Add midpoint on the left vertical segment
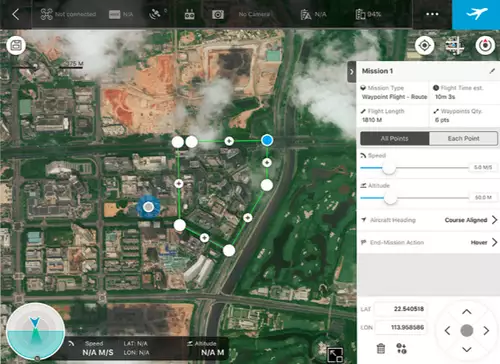The height and width of the screenshot is (364, 500). (179, 183)
